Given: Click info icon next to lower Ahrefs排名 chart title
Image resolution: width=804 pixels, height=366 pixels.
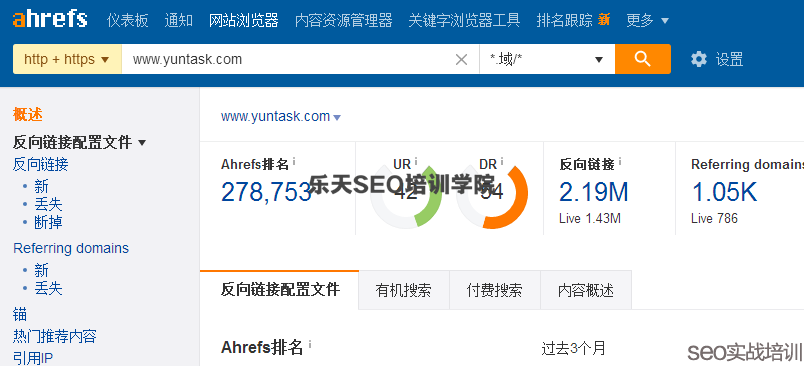Looking at the screenshot, I should [310, 343].
